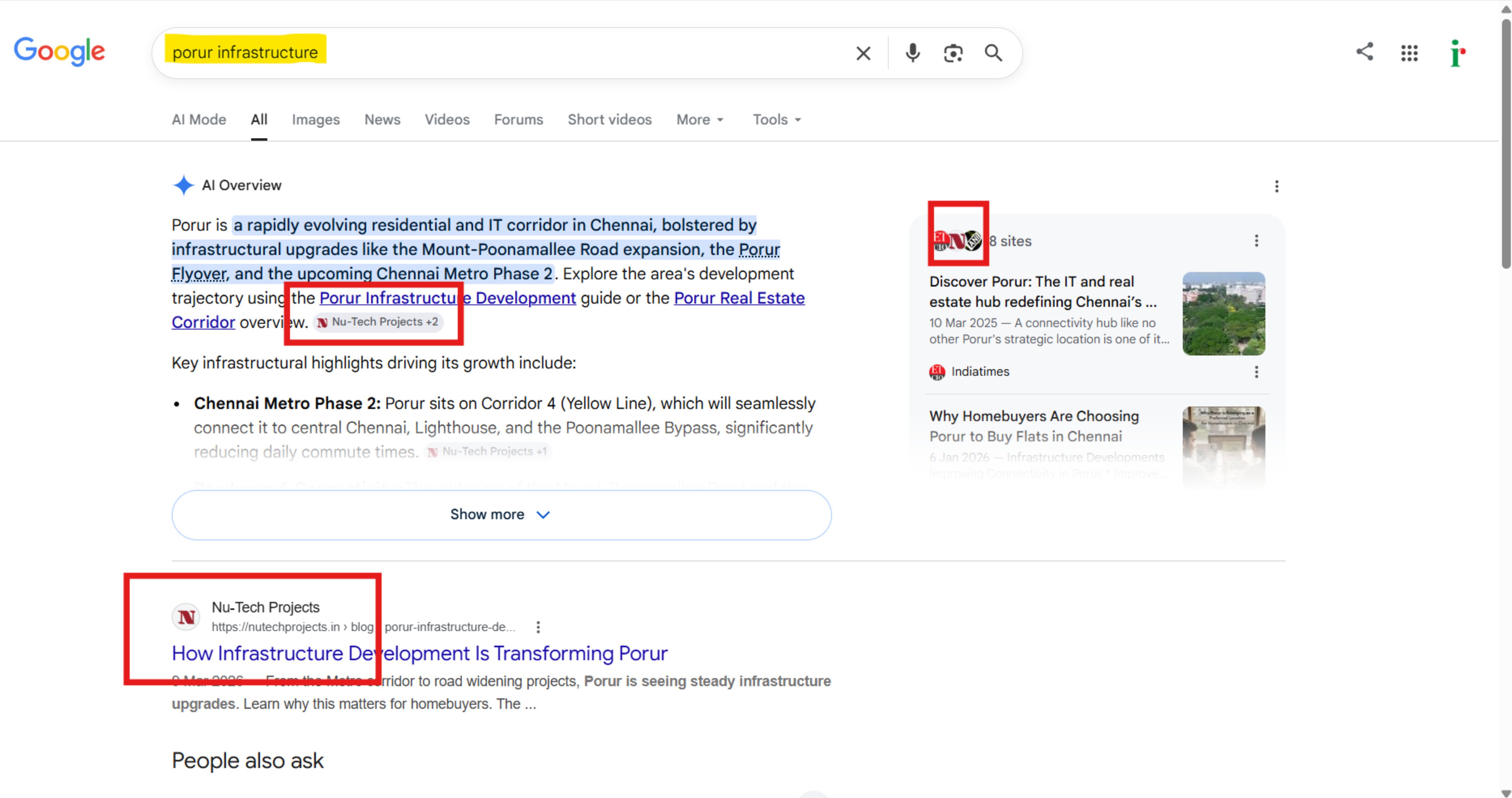Open Porur Real Estate Corridor link
The width and height of the screenshot is (1512, 798).
pyautogui.click(x=739, y=298)
